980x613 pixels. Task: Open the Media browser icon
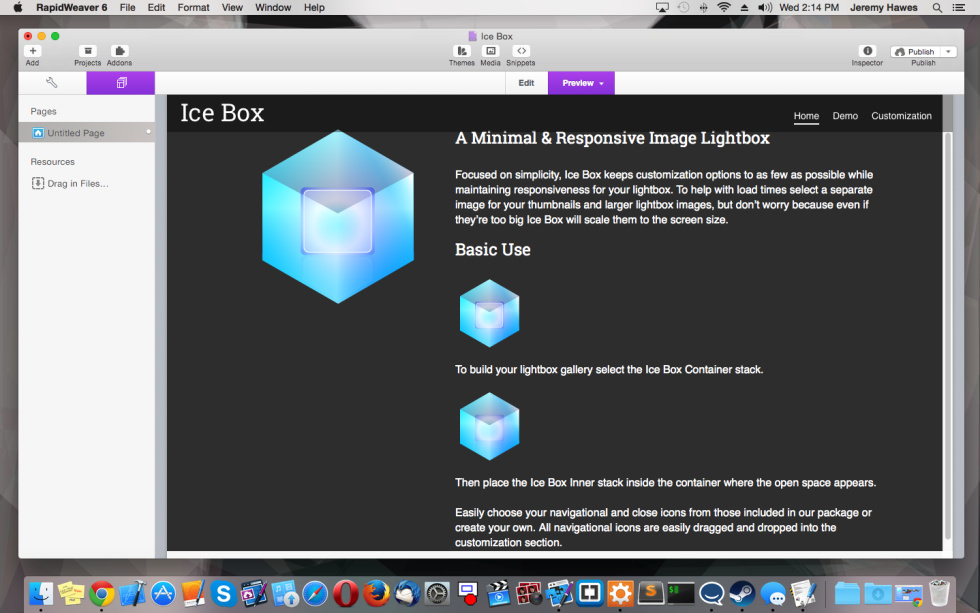491,51
